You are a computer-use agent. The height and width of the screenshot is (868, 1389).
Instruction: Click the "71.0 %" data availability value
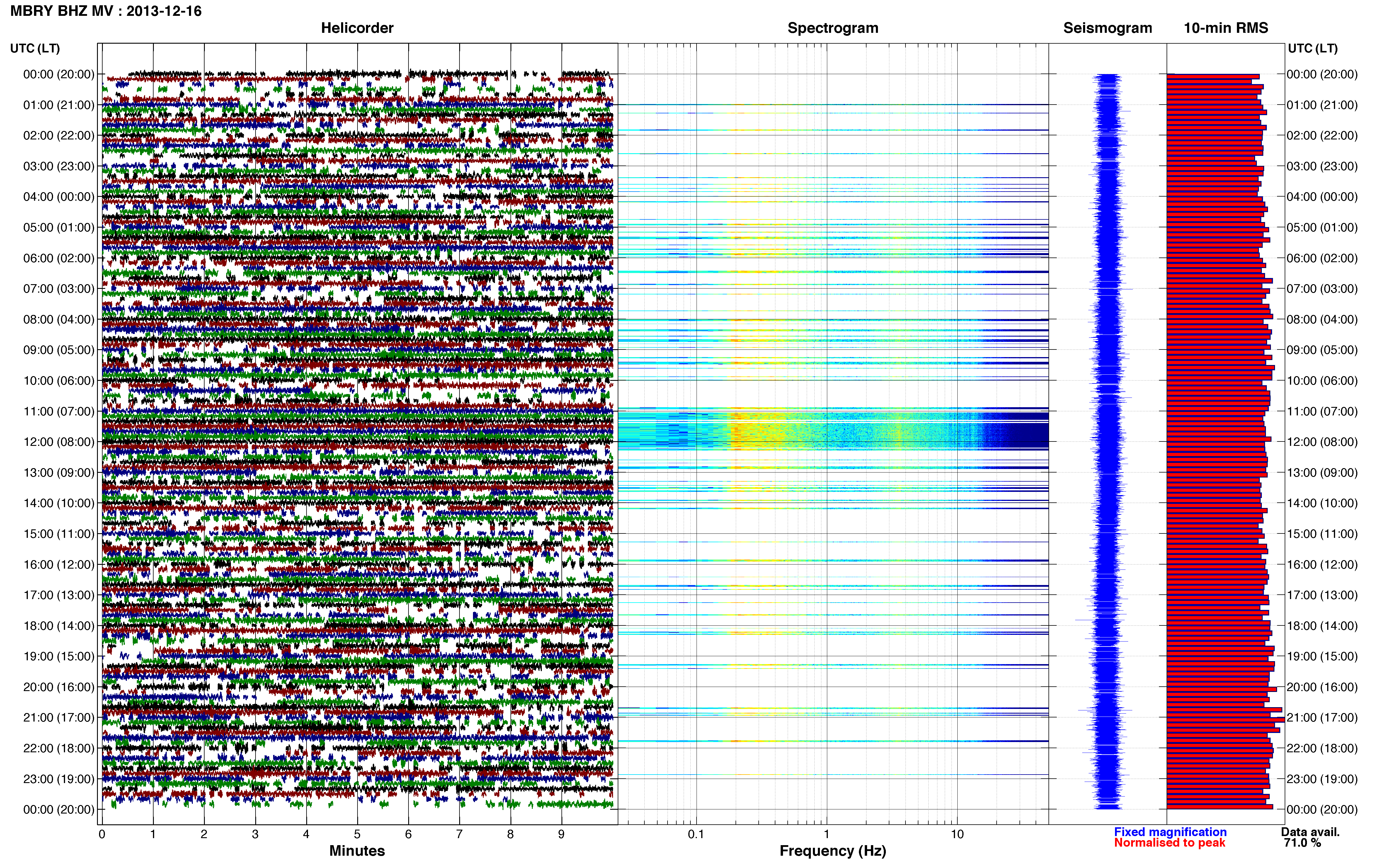point(1302,843)
